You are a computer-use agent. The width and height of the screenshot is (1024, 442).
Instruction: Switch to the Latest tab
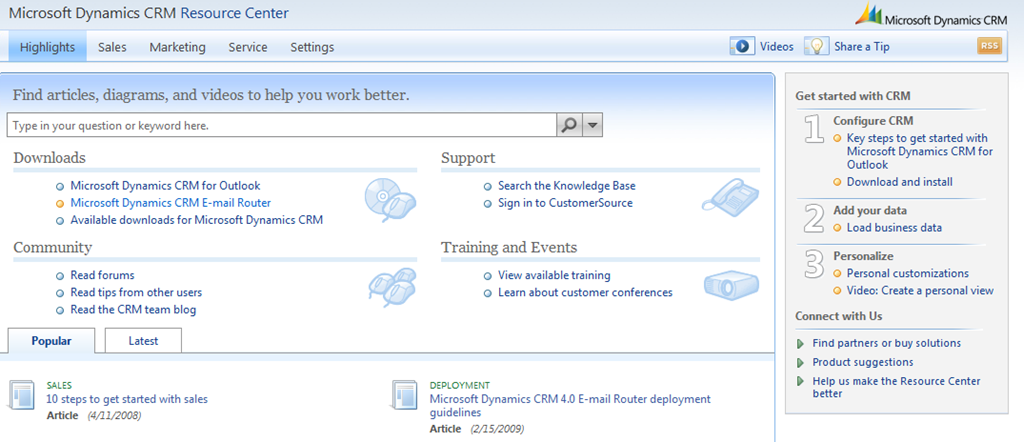click(143, 341)
